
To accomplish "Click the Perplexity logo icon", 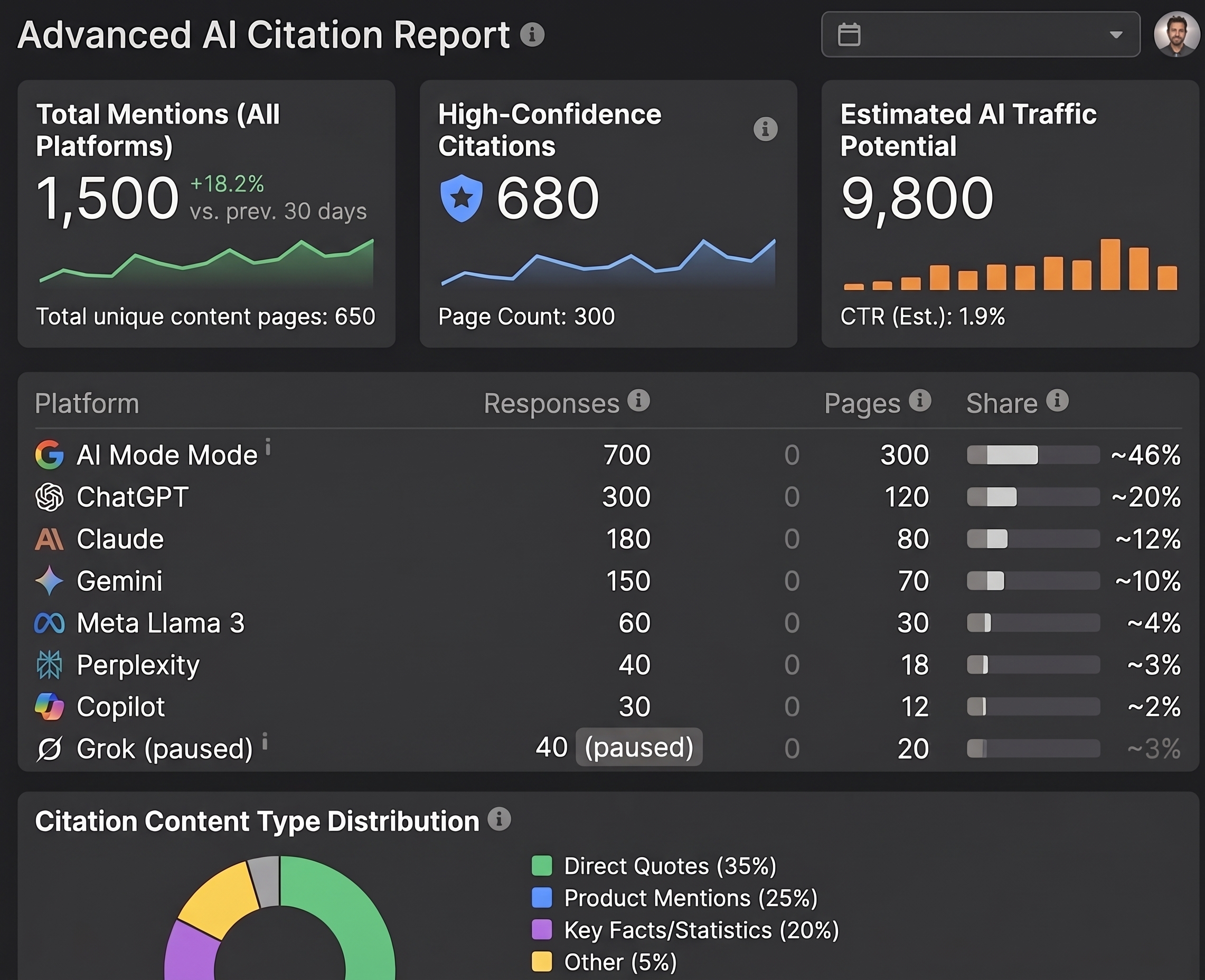I will tap(49, 665).
